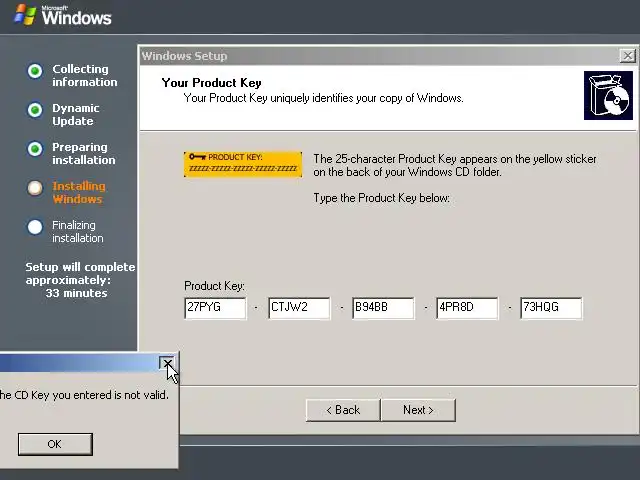Screen dimensions: 640x480
Task: Click OK in the invalid CD Key dialog
Action: tap(55, 444)
